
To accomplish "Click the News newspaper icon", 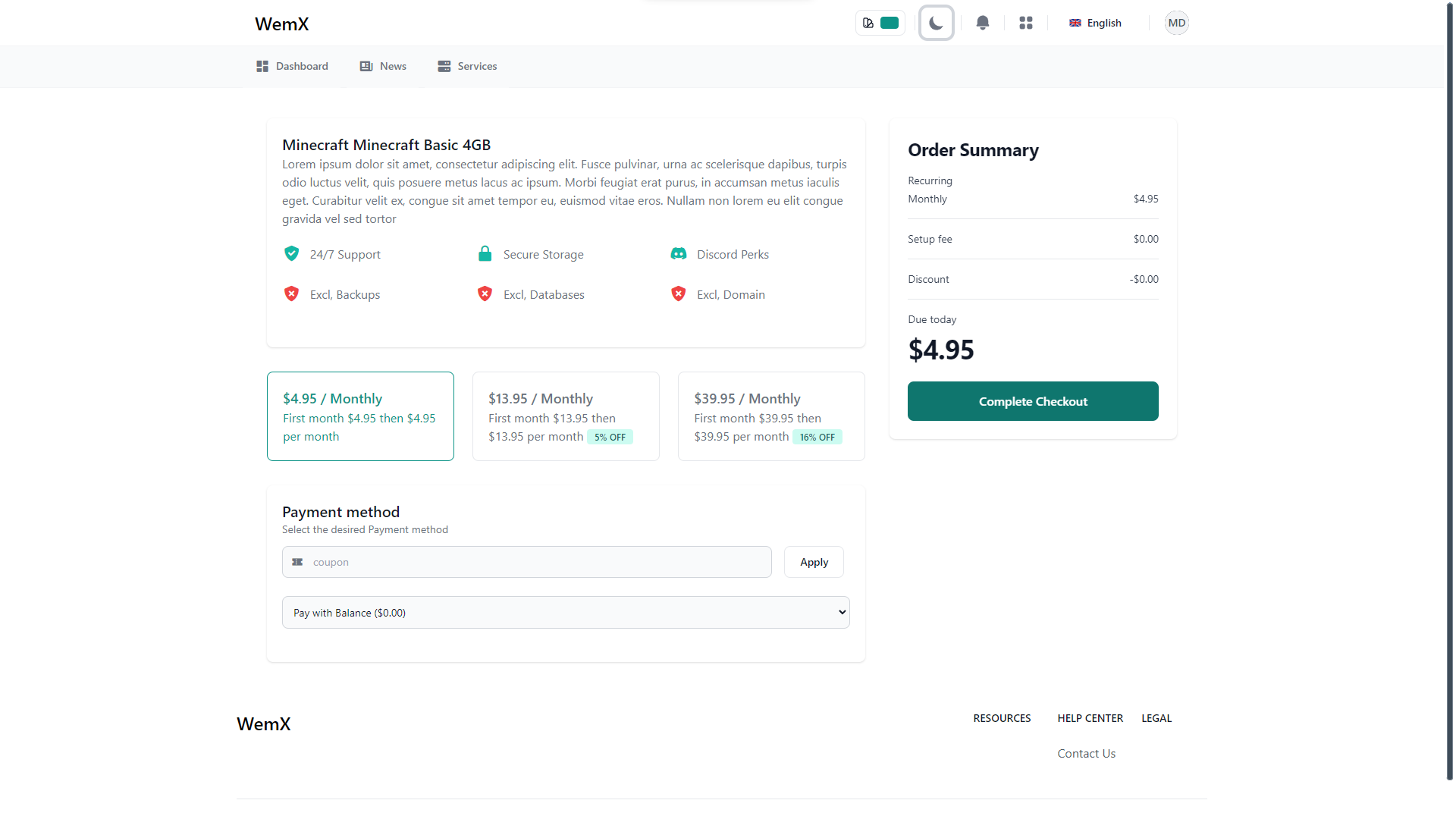I will click(366, 66).
